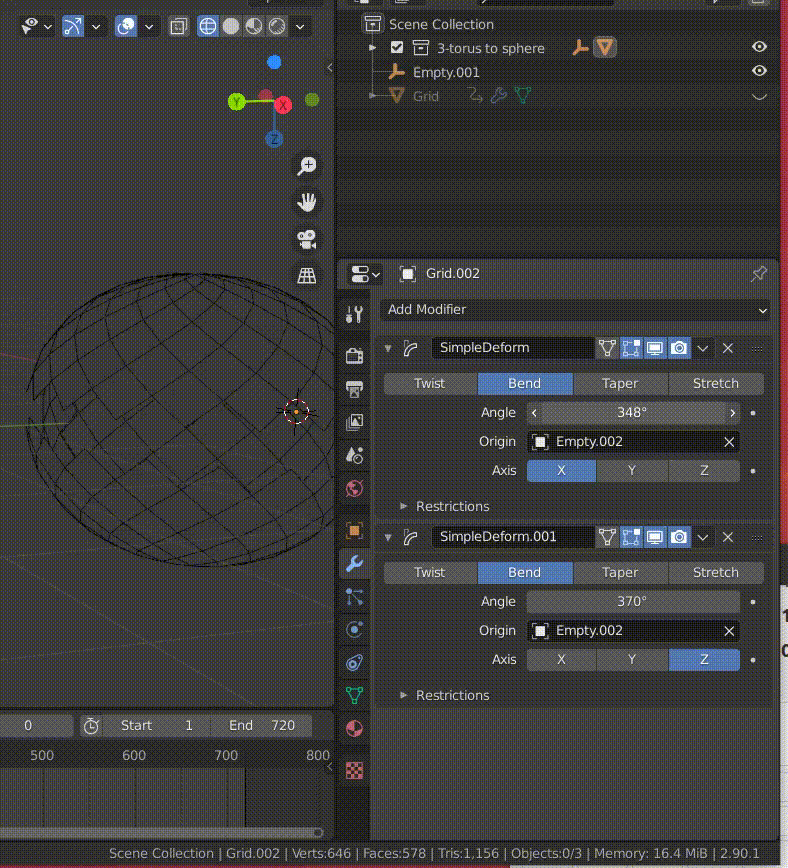Collapse the SimpleDeform modifier panel
Viewport: 788px width, 868px height.
coord(388,348)
